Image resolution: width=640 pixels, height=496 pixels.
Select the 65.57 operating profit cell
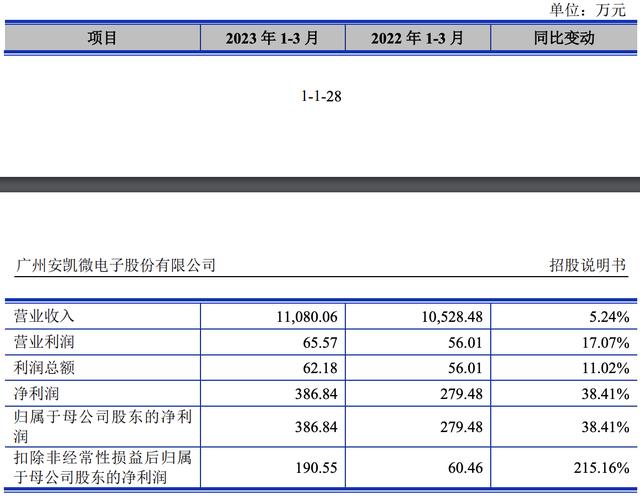click(320, 342)
